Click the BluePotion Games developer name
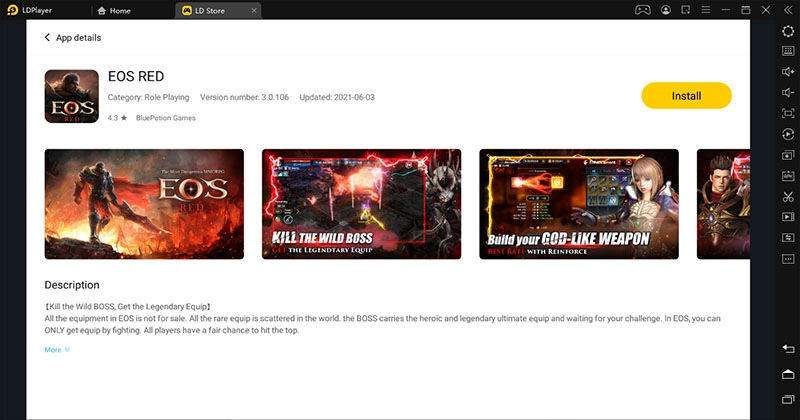Image resolution: width=800 pixels, height=420 pixels. pos(165,118)
